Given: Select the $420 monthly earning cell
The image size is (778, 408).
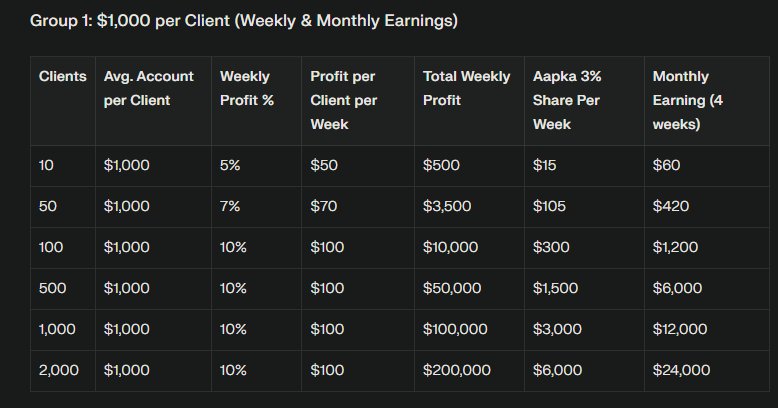Looking at the screenshot, I should click(x=670, y=206).
